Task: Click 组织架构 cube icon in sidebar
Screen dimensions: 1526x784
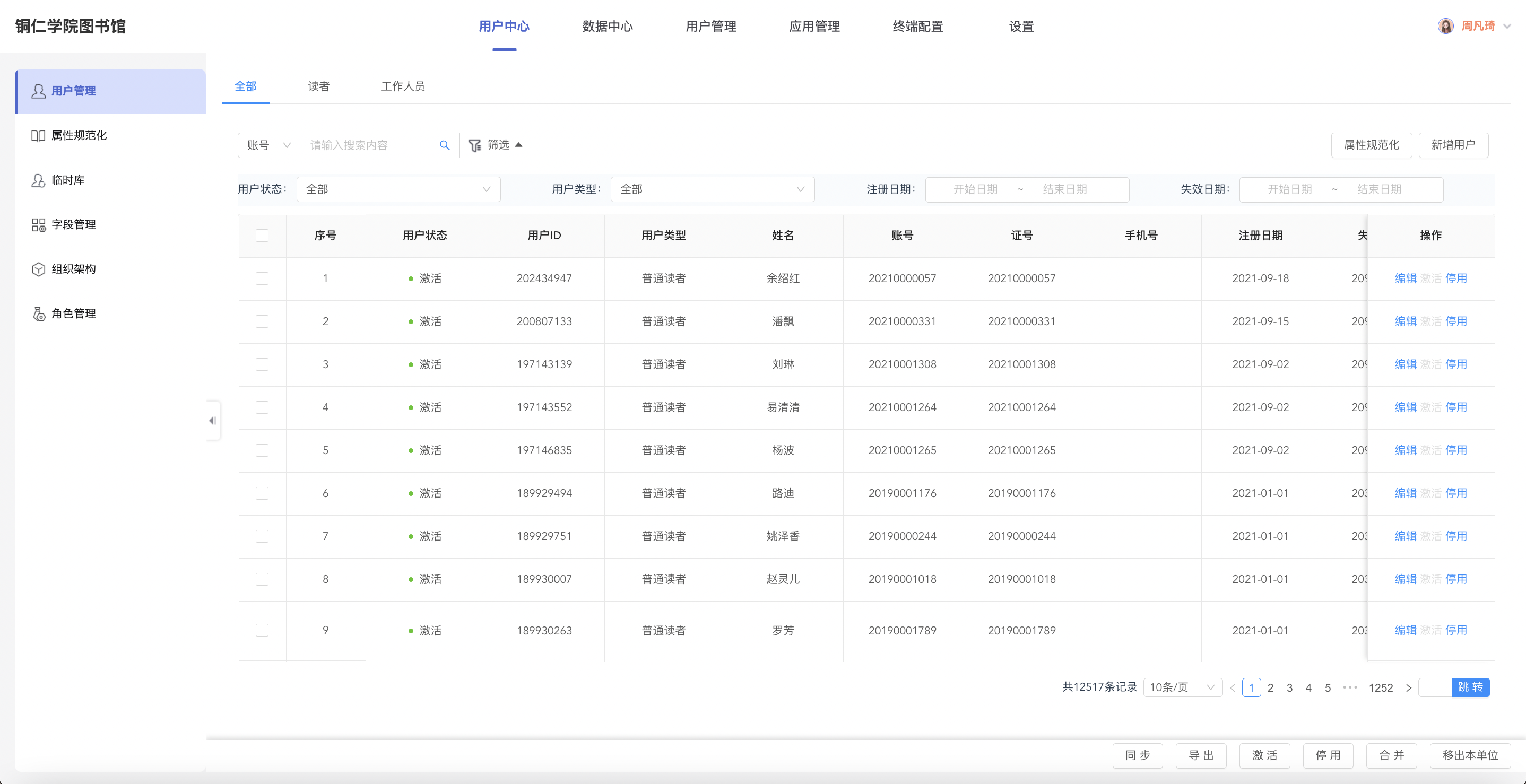Action: [x=38, y=269]
